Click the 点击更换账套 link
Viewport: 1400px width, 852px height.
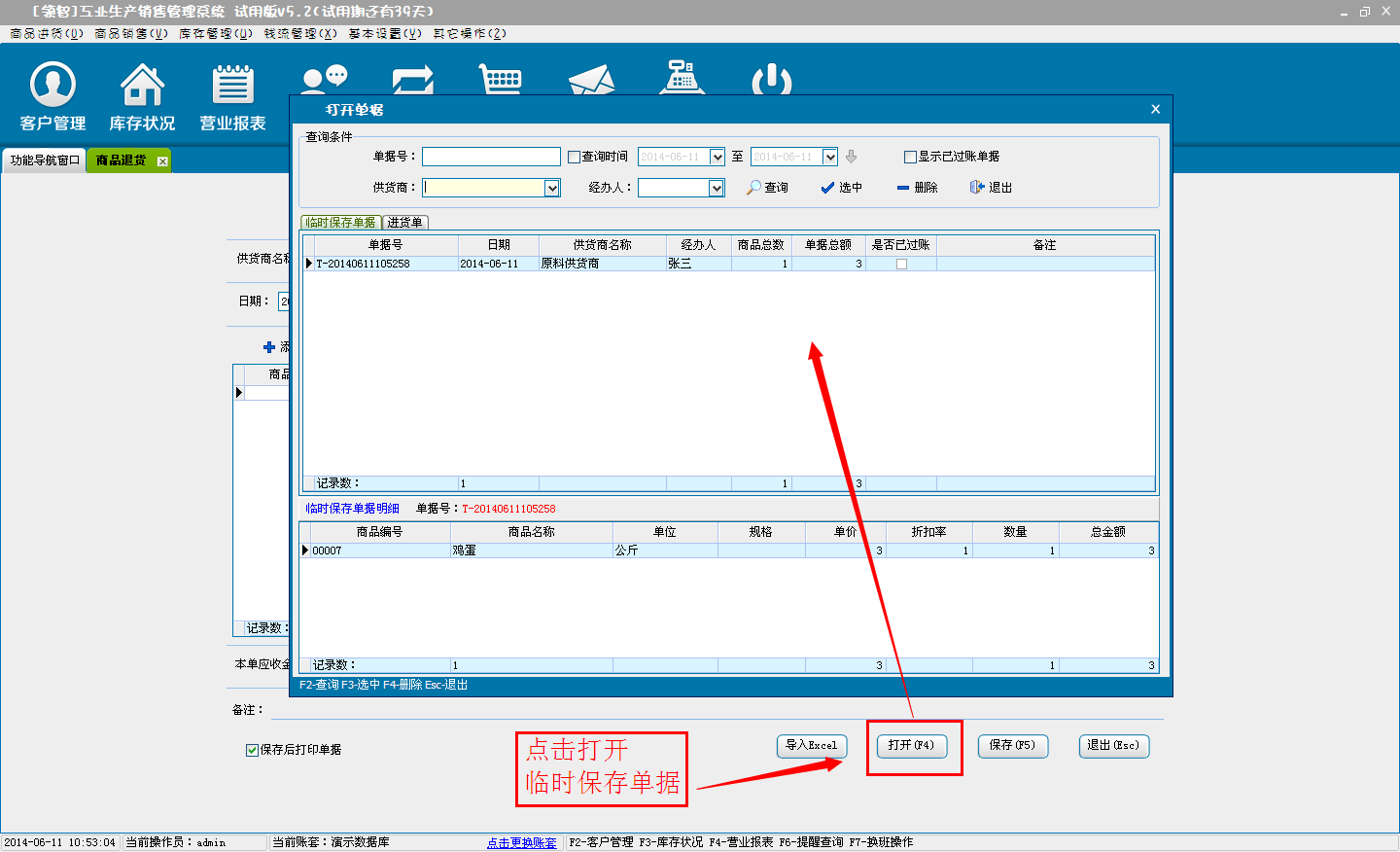[x=521, y=842]
